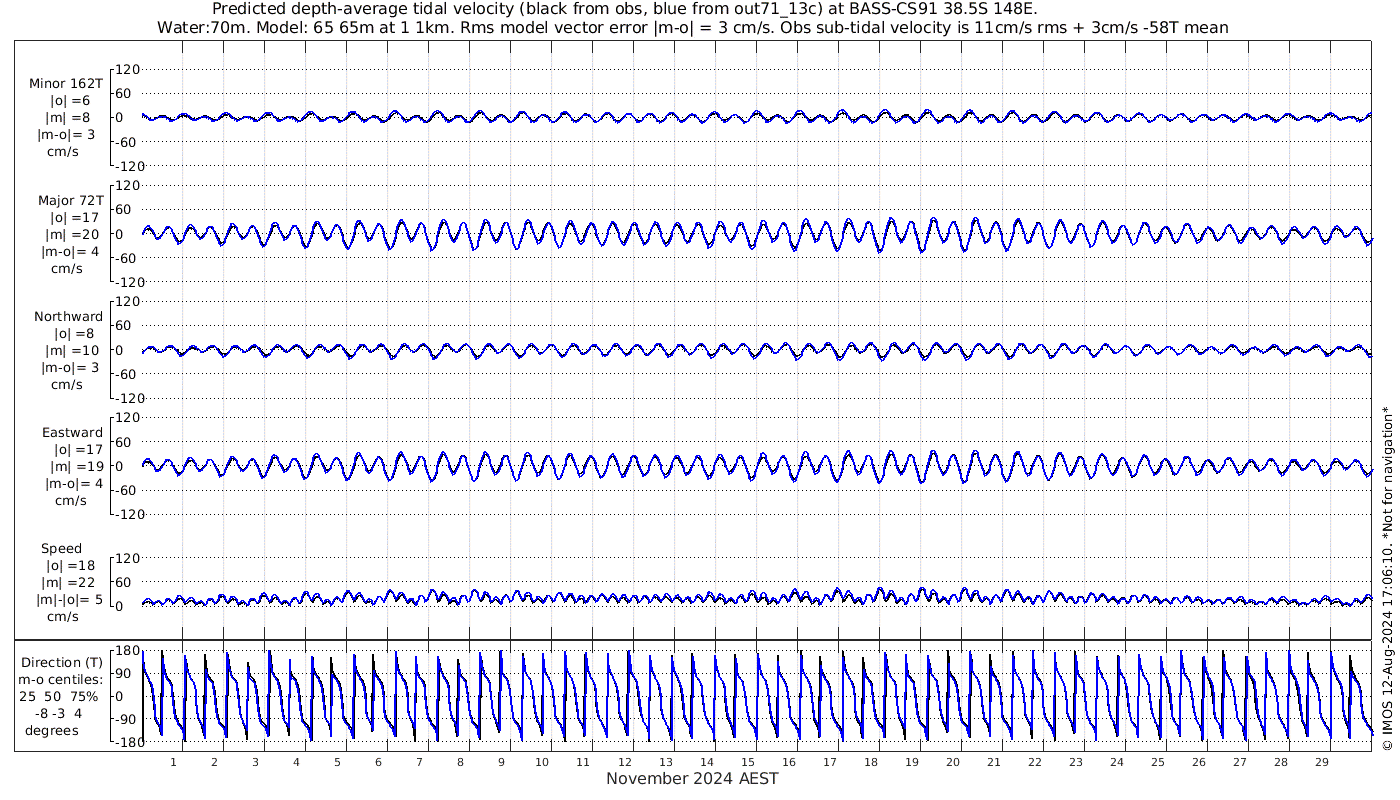
Task: Click '|m-o|= 4' under Major 72T
Action: [x=68, y=252]
